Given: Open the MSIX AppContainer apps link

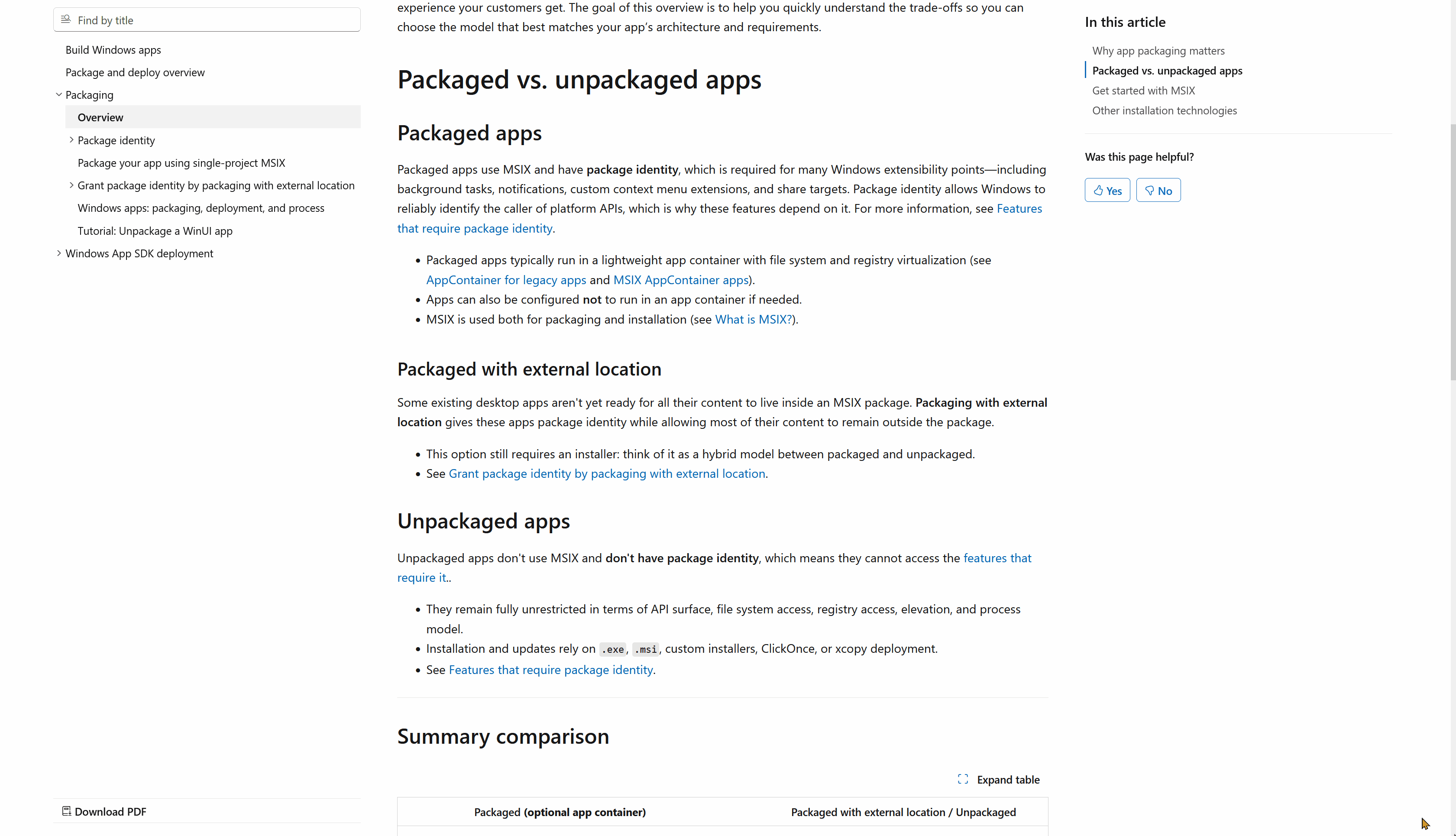Looking at the screenshot, I should point(681,280).
